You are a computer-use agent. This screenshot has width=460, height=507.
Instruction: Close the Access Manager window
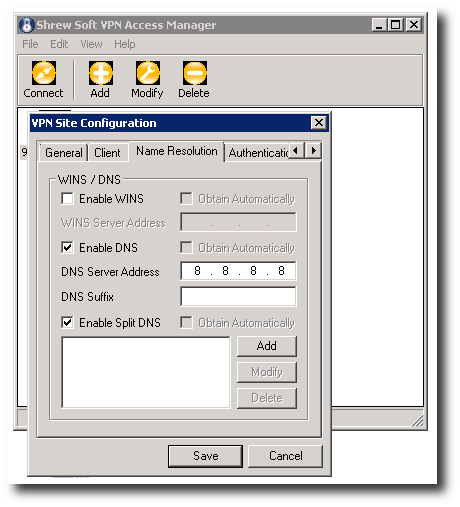(414, 25)
